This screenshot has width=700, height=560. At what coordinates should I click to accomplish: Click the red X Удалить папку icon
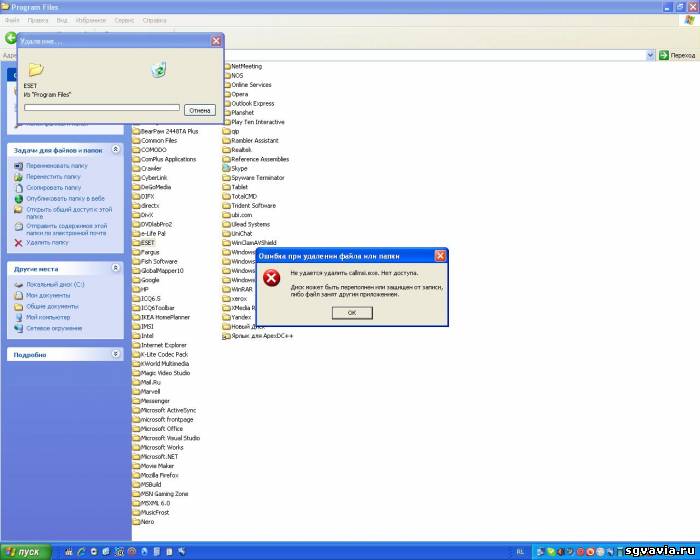[x=18, y=243]
